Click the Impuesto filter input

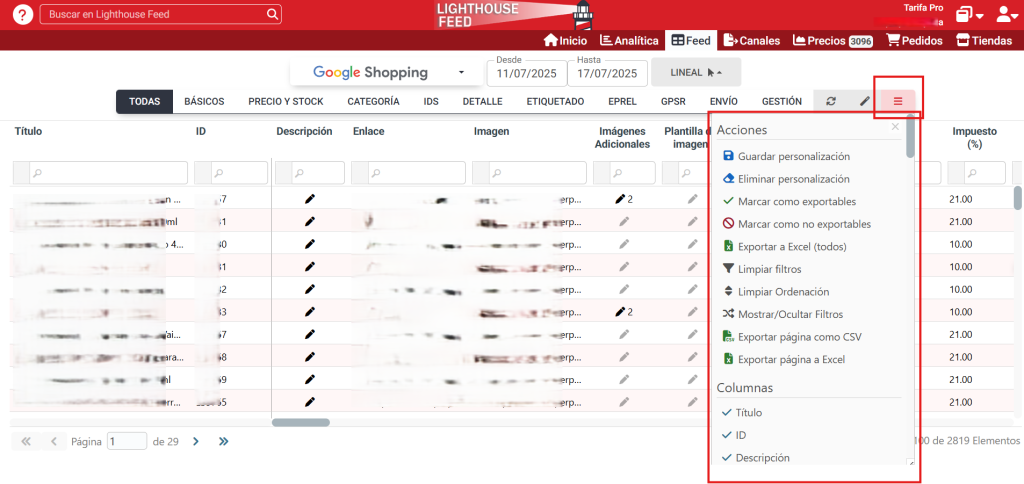click(x=985, y=173)
